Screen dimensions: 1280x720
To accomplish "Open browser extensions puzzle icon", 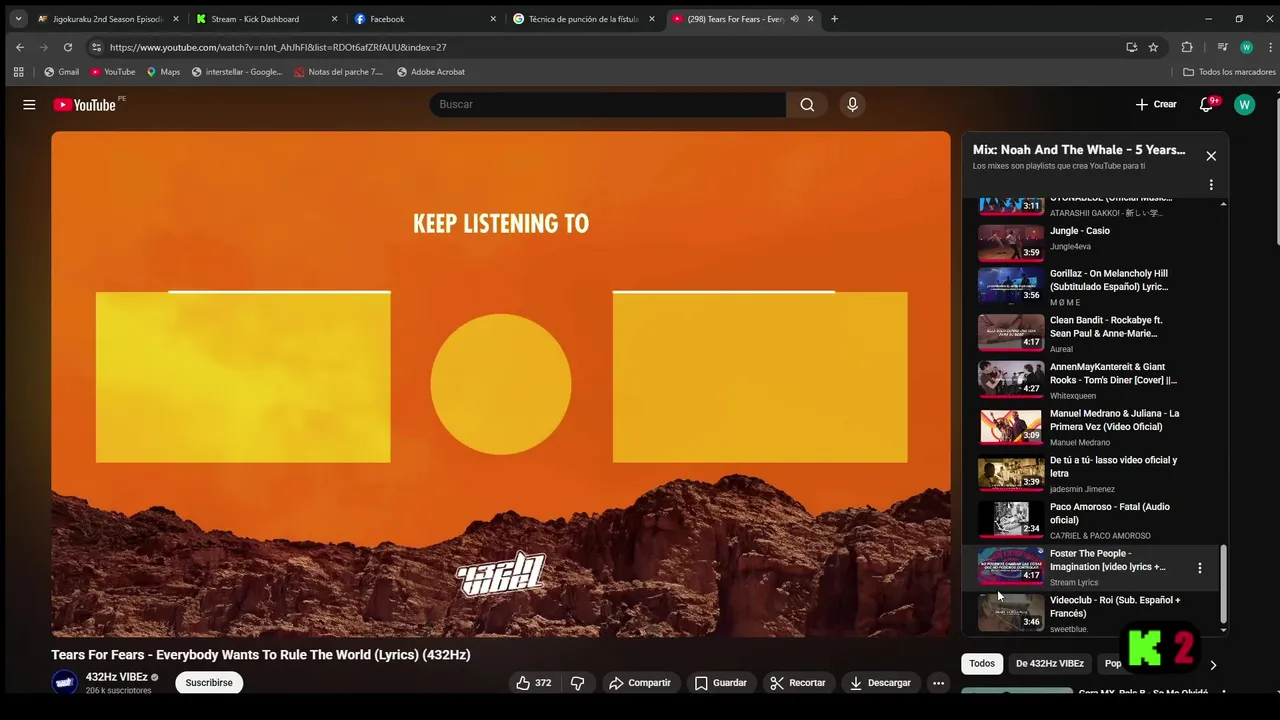I will [1187, 47].
